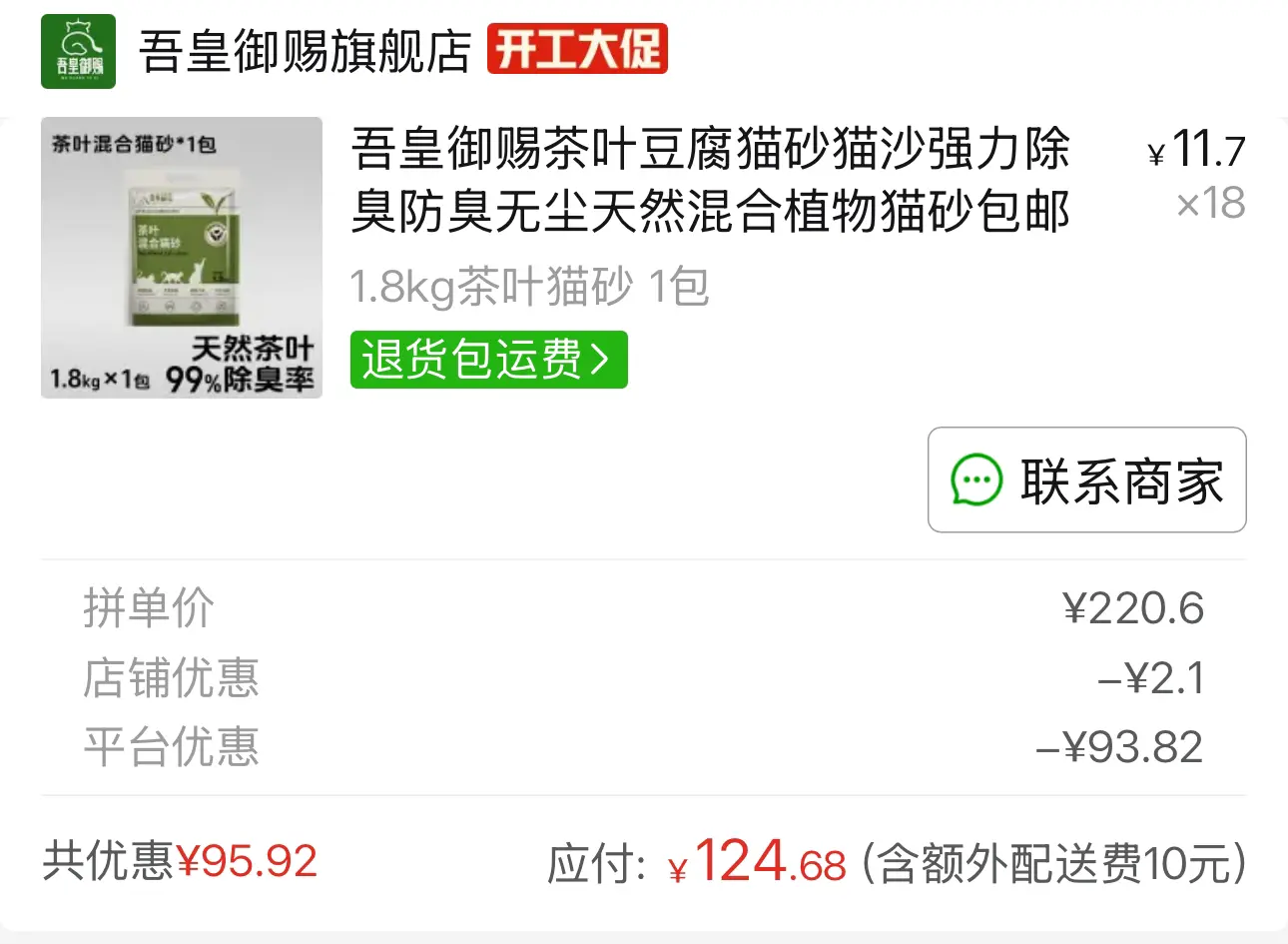Tap the 应付 ¥124.68 payable amount
Image resolution: width=1288 pixels, height=944 pixels.
click(697, 861)
